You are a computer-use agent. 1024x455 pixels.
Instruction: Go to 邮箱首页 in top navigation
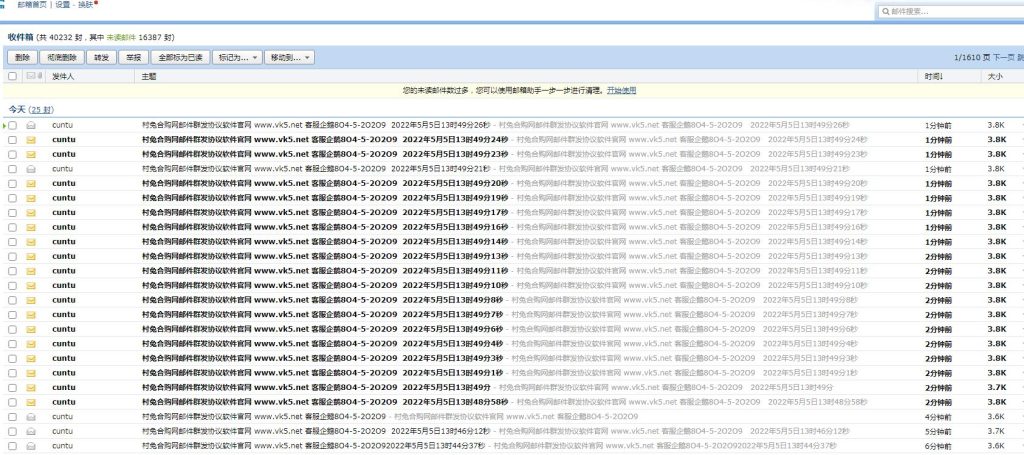click(31, 4)
